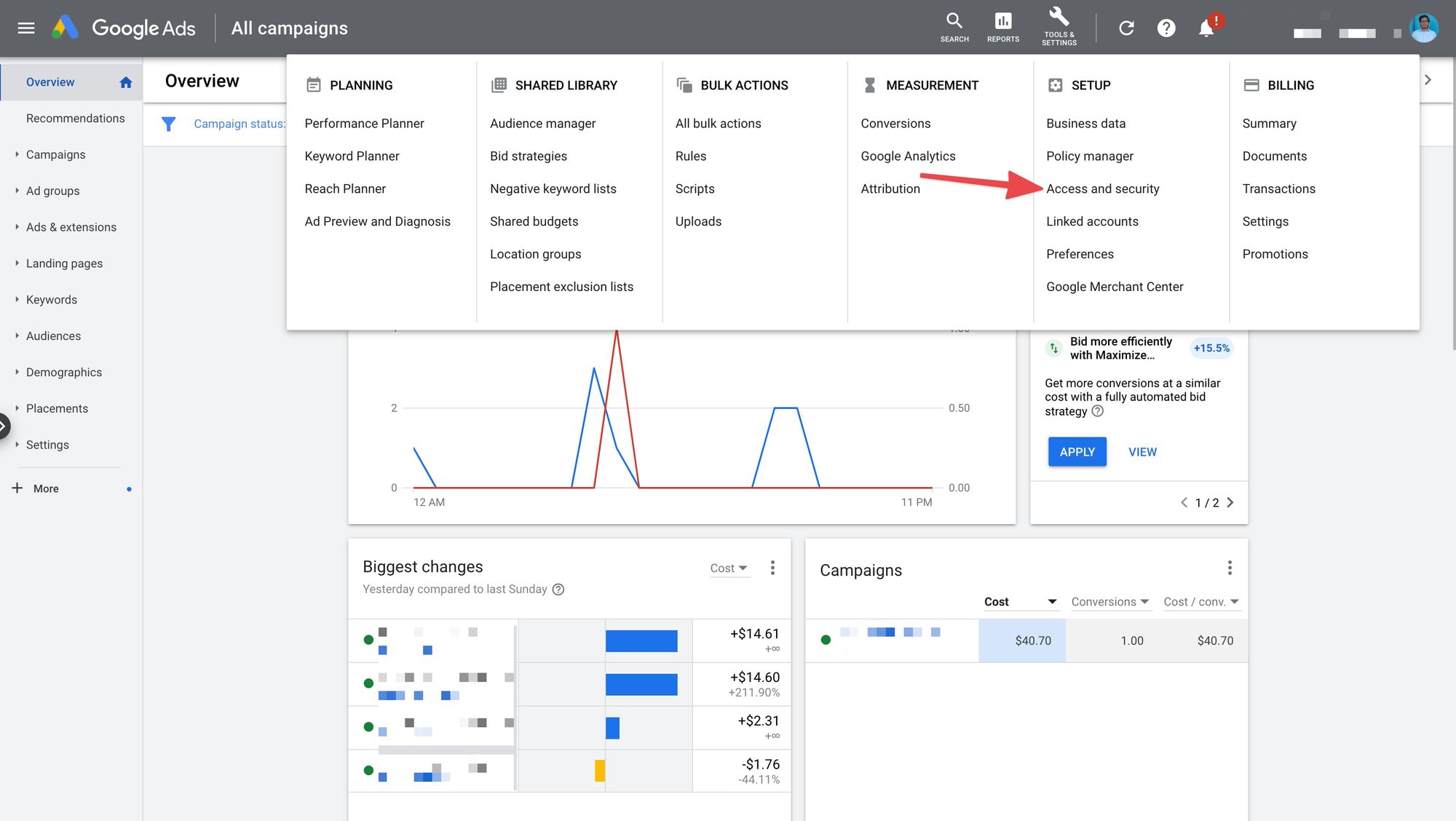This screenshot has height=821, width=1456.
Task: Click the yellow -$1.76 change bar
Action: pyautogui.click(x=600, y=771)
